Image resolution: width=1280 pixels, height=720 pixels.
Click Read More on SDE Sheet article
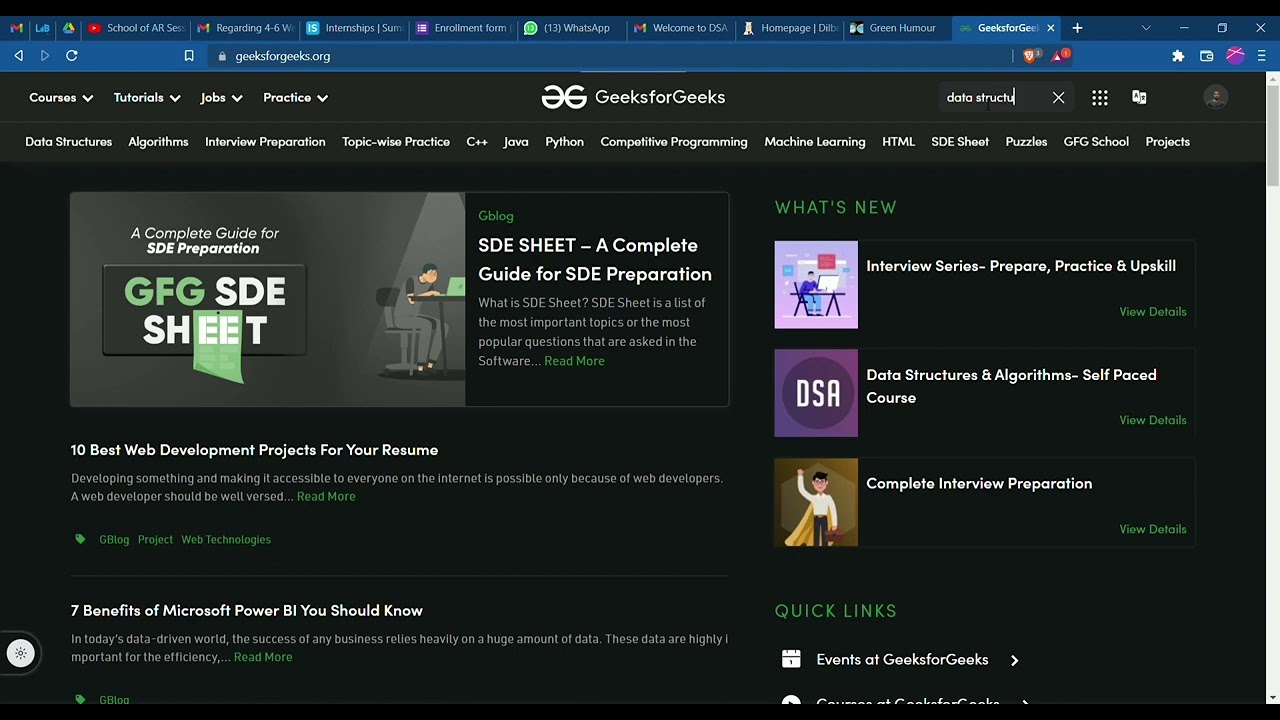[x=574, y=361]
